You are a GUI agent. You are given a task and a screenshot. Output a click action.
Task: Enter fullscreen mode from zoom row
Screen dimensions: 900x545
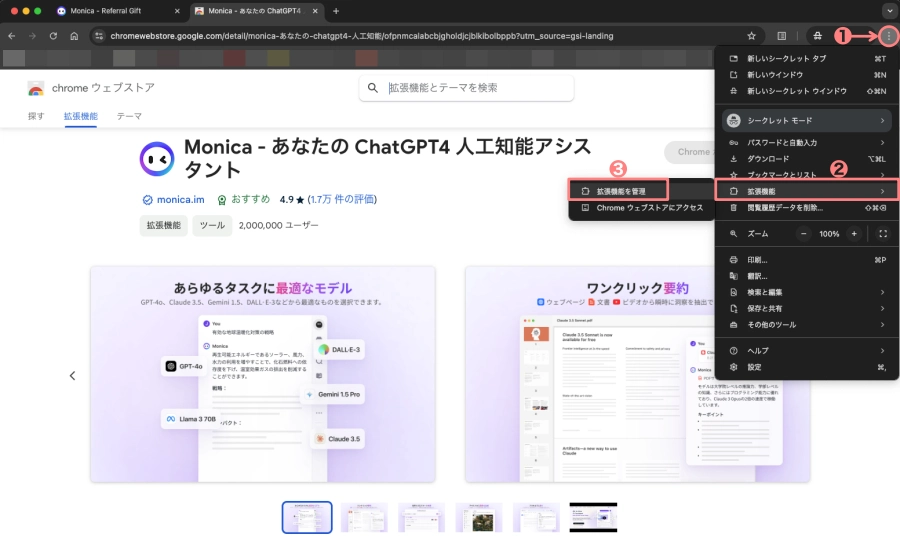coord(882,233)
